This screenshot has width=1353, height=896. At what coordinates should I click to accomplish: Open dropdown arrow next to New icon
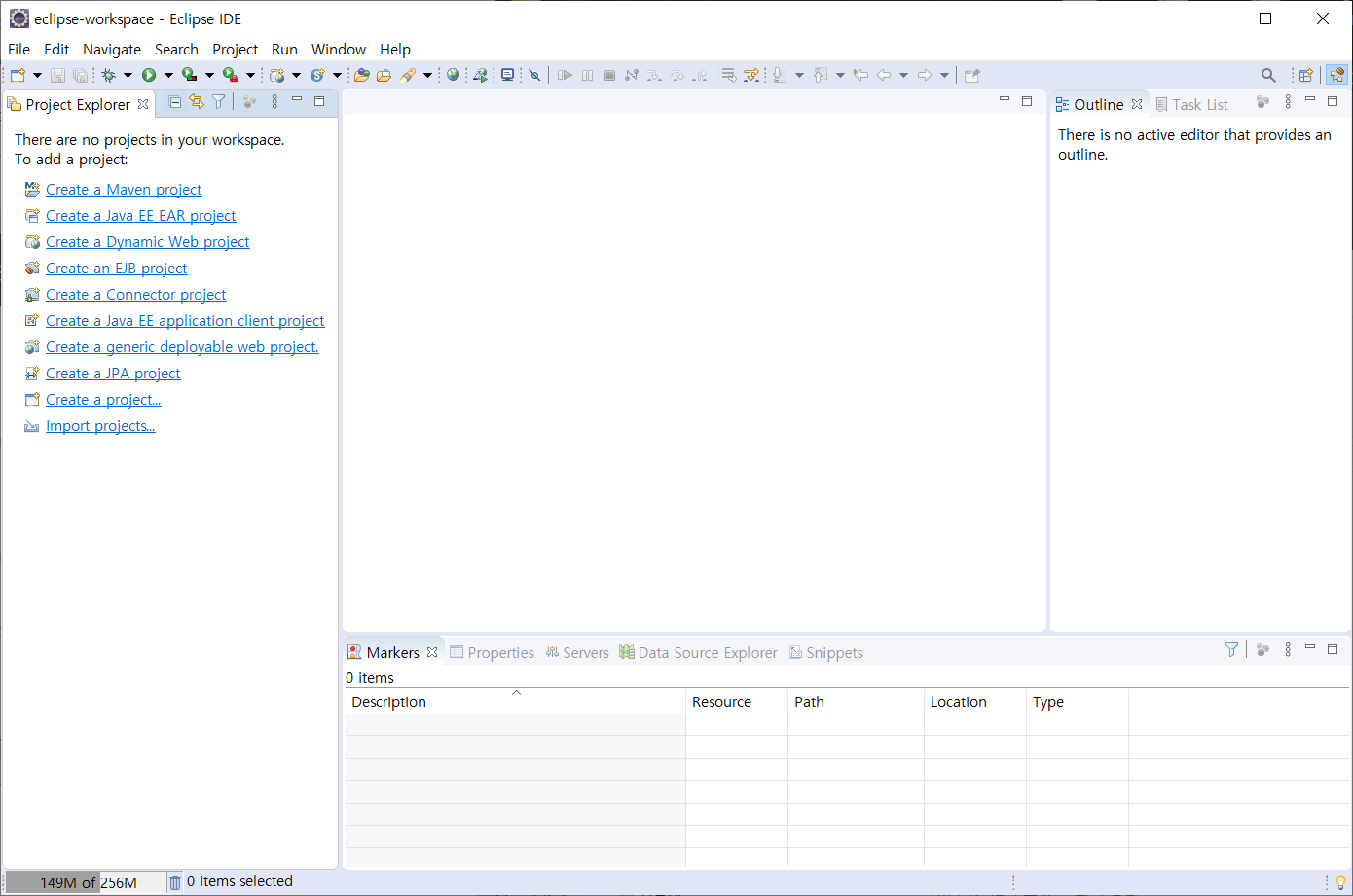pyautogui.click(x=38, y=75)
